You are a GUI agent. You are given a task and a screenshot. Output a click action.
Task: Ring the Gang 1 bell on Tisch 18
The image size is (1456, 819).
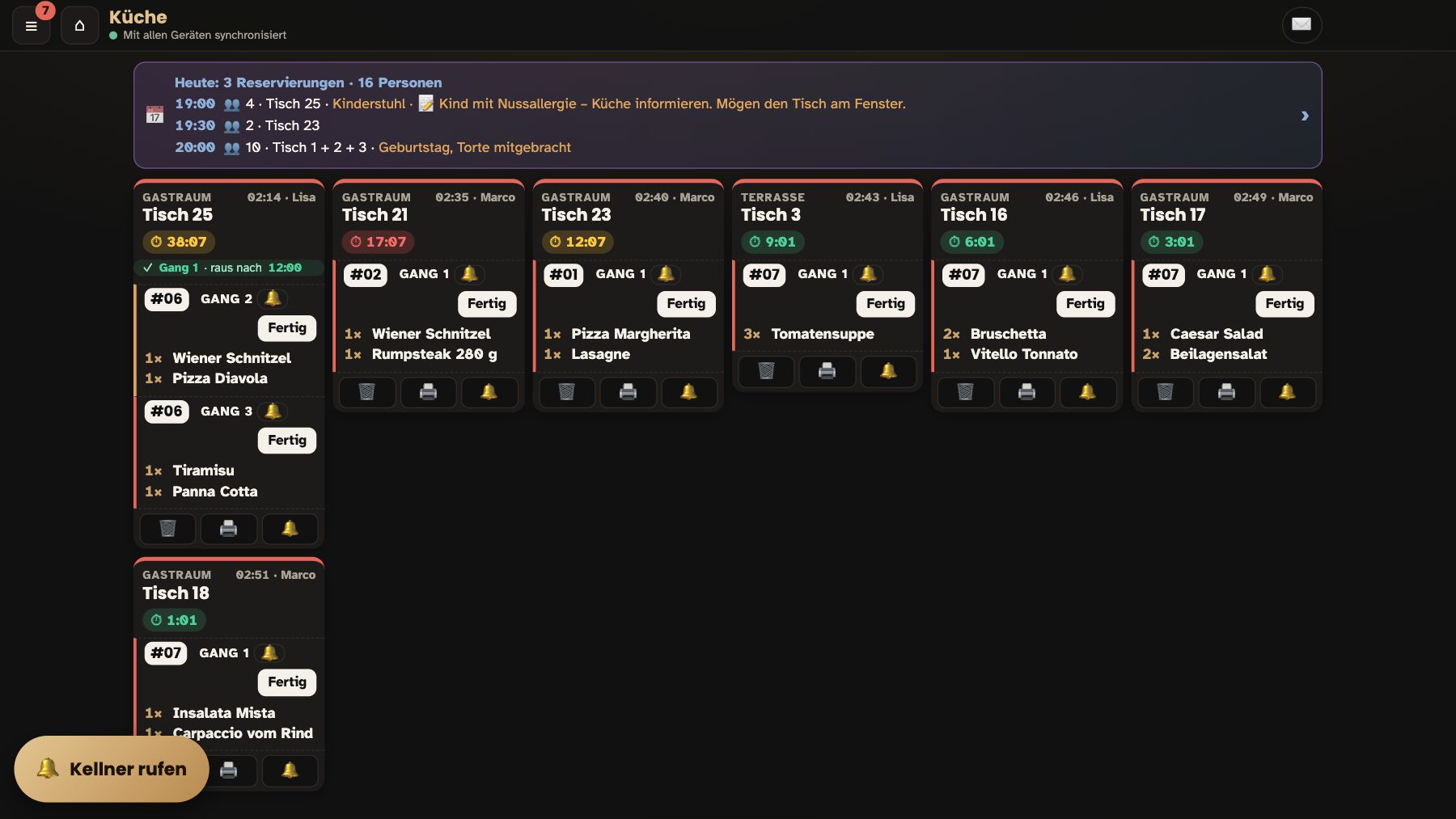click(270, 652)
